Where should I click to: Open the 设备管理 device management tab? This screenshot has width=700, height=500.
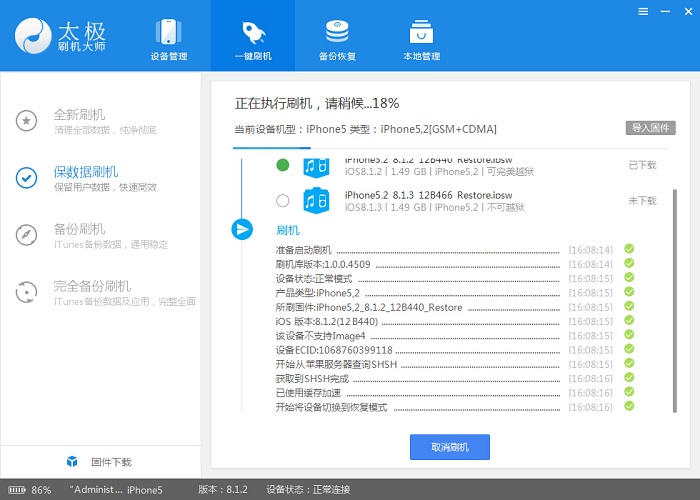(168, 39)
